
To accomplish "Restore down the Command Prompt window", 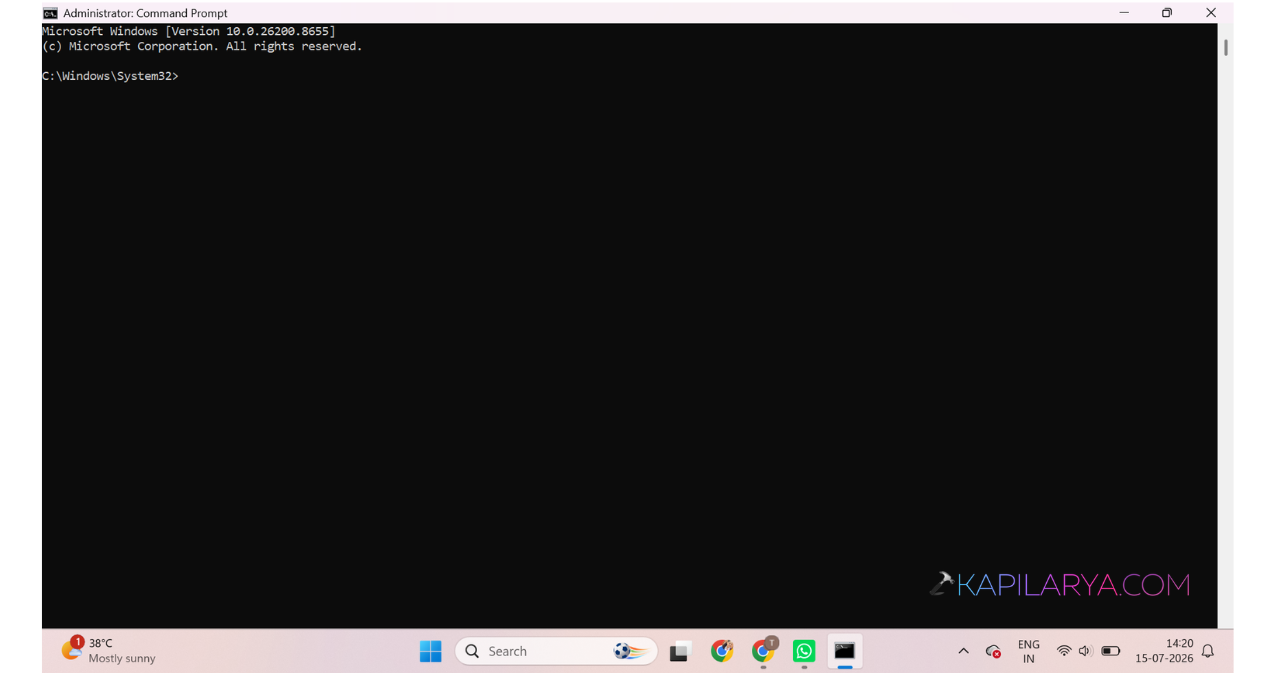I will click(x=1167, y=13).
